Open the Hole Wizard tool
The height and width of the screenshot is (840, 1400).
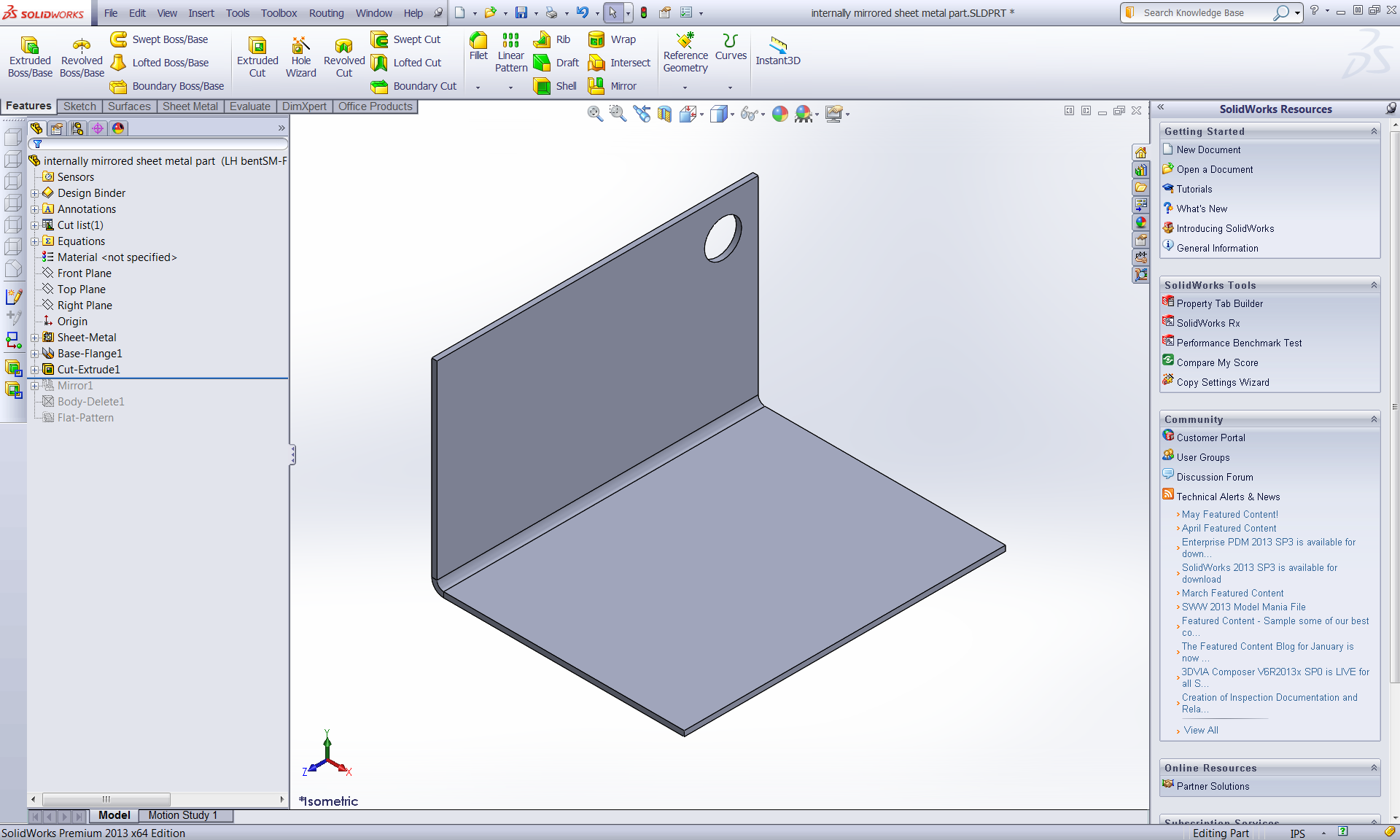300,57
